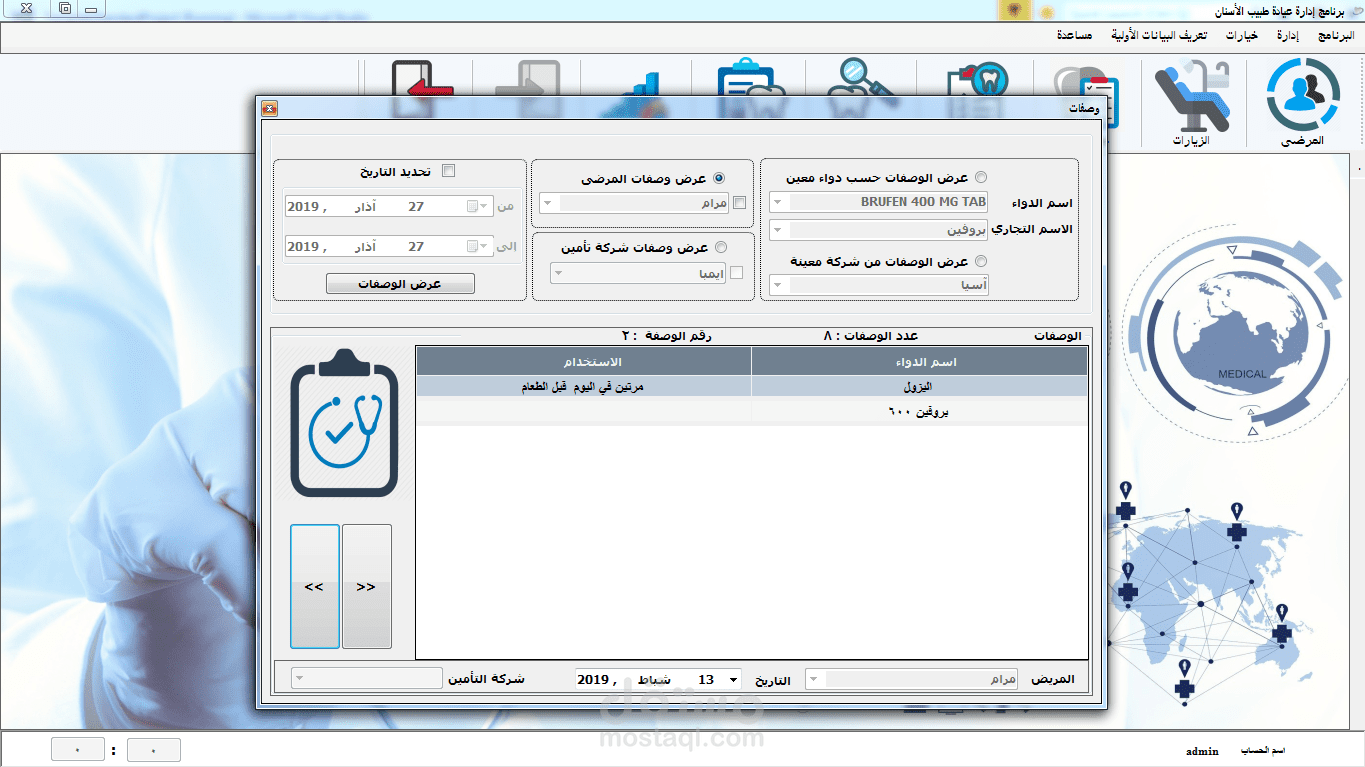Screen dimensions: 1365x767
Task: Open the 'ايمبا' insurance company dropdown
Action: pyautogui.click(x=559, y=273)
